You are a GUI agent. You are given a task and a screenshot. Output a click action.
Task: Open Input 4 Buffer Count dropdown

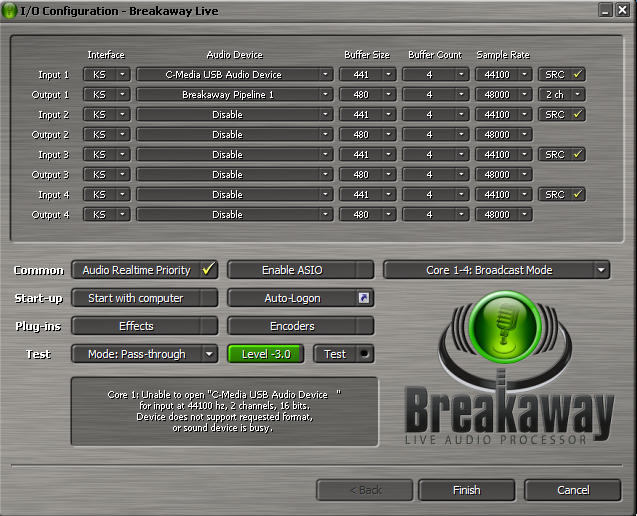pyautogui.click(x=436, y=194)
